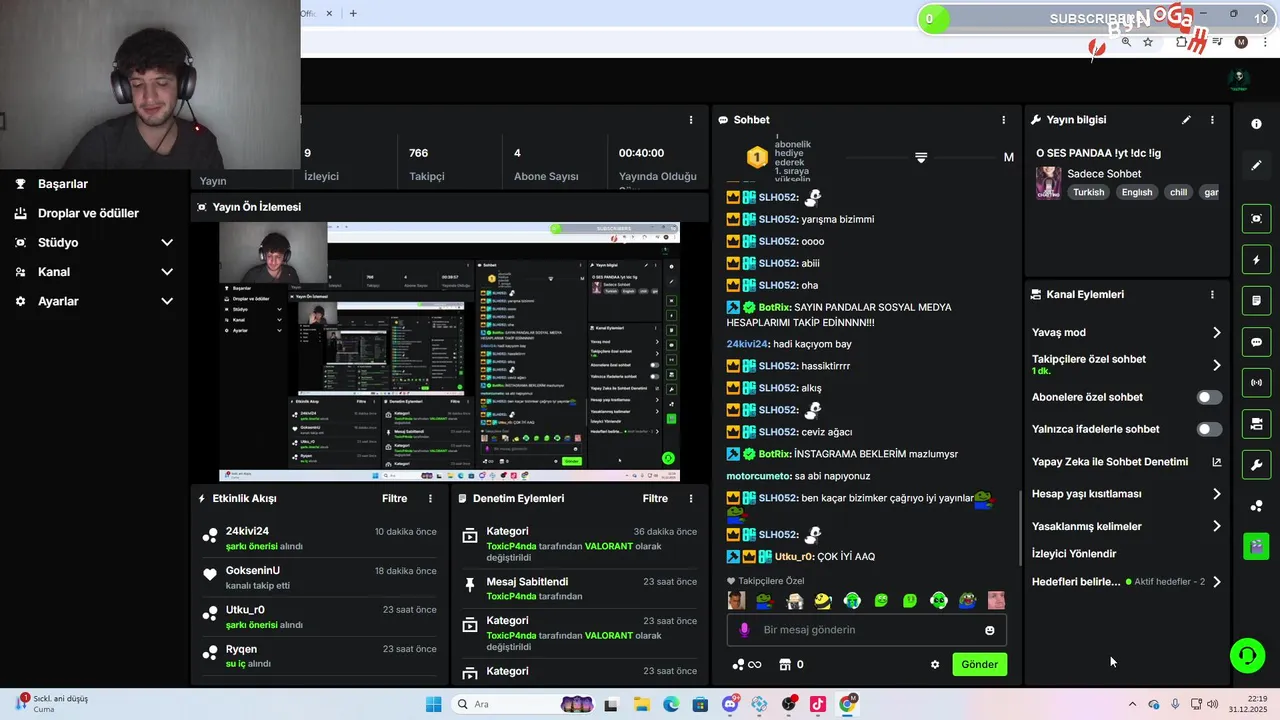Screen dimensions: 1280x720
Task: Click 24kivi24 username in chat
Action: [x=748, y=344]
